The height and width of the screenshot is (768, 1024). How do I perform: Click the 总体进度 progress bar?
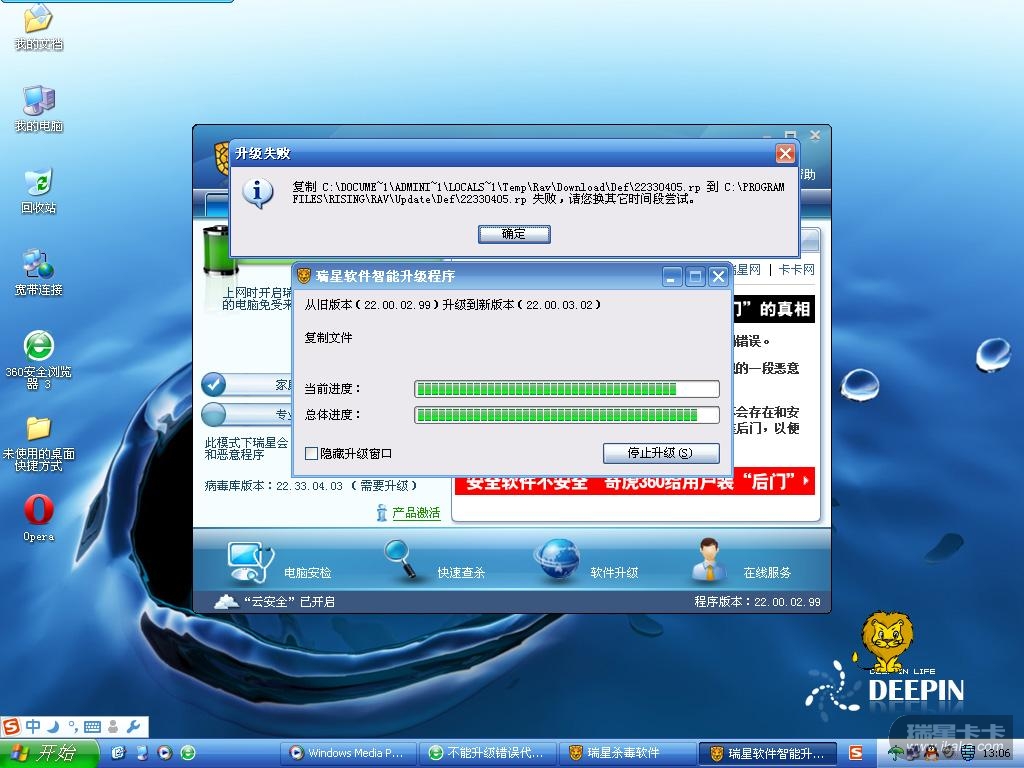[567, 415]
